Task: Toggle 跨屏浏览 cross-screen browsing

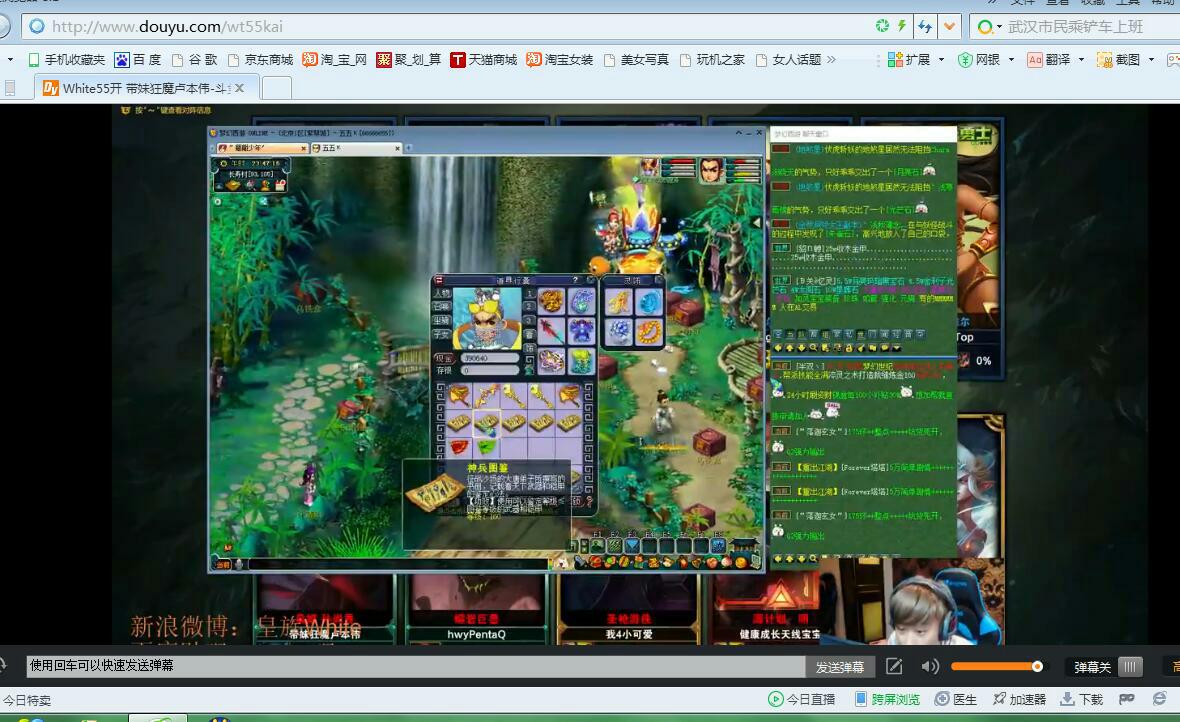Action: 886,699
